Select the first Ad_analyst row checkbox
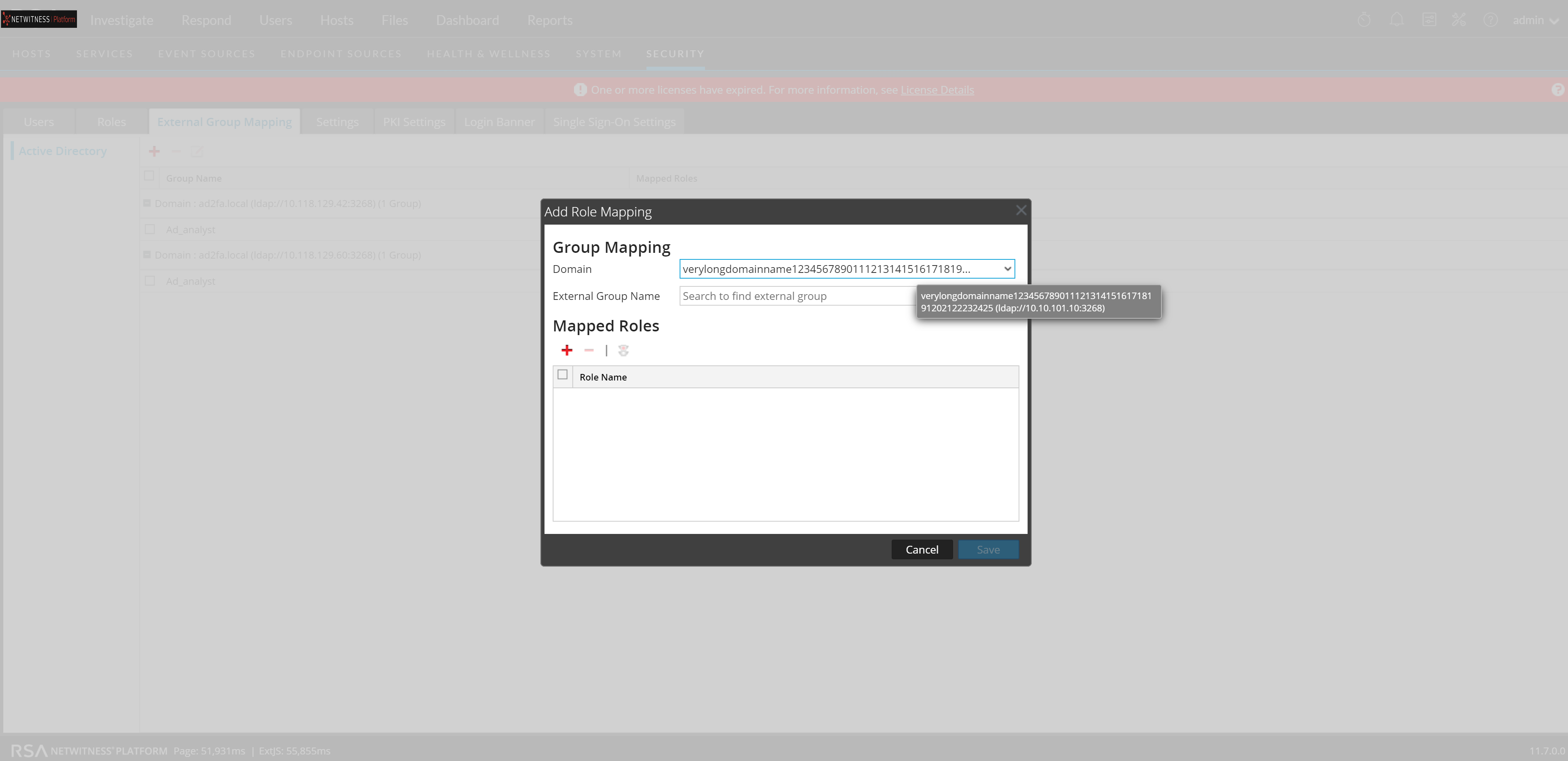This screenshot has height=761, width=1568. [x=150, y=230]
